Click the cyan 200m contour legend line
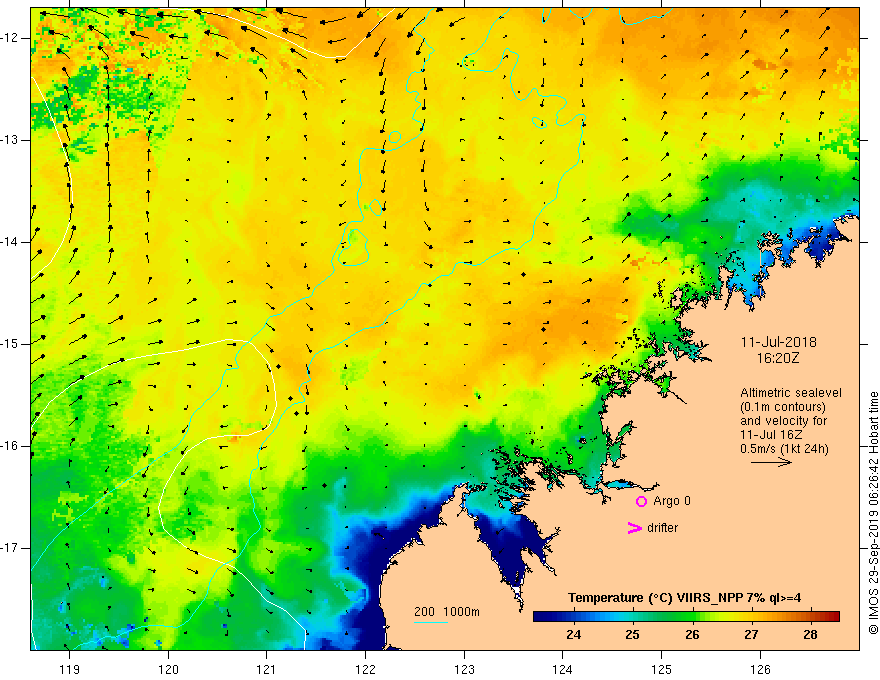 (x=430, y=622)
